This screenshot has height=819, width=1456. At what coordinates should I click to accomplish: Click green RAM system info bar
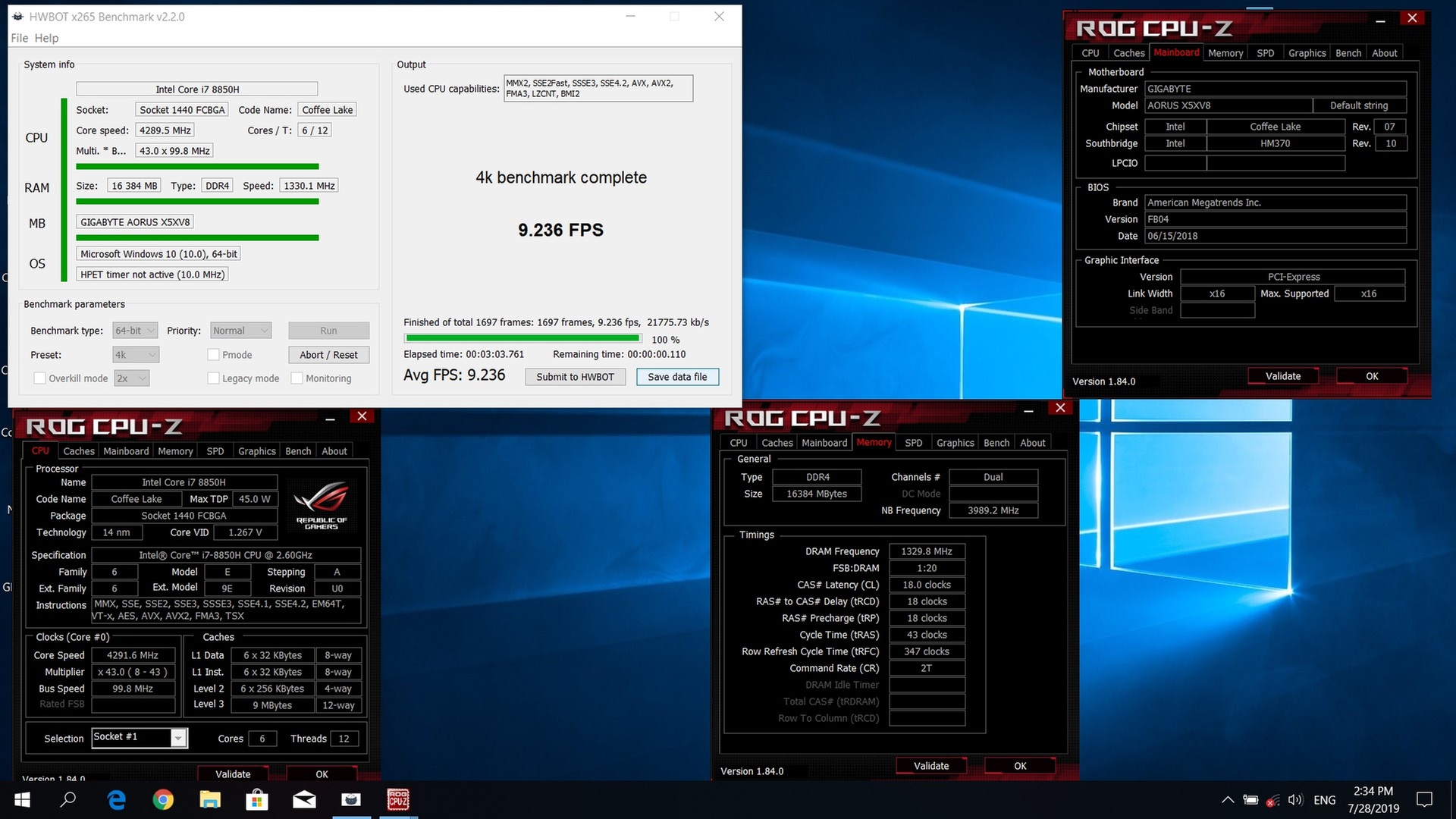197,202
